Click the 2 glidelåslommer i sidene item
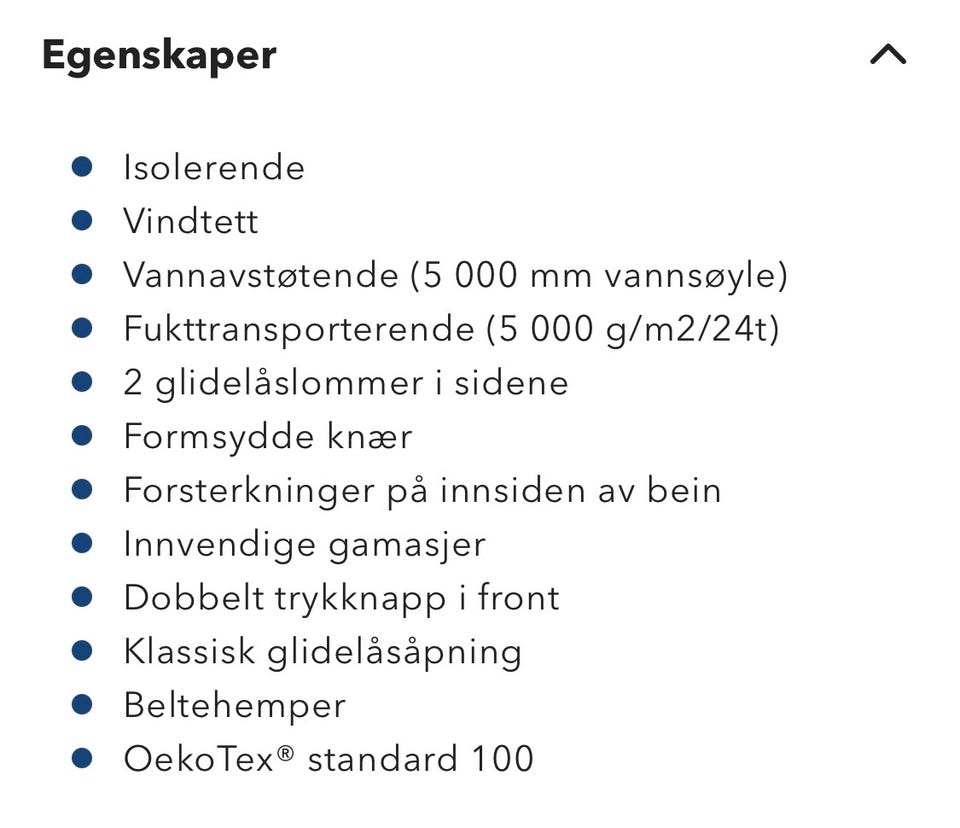Screen dimensions: 960x828 click(345, 383)
